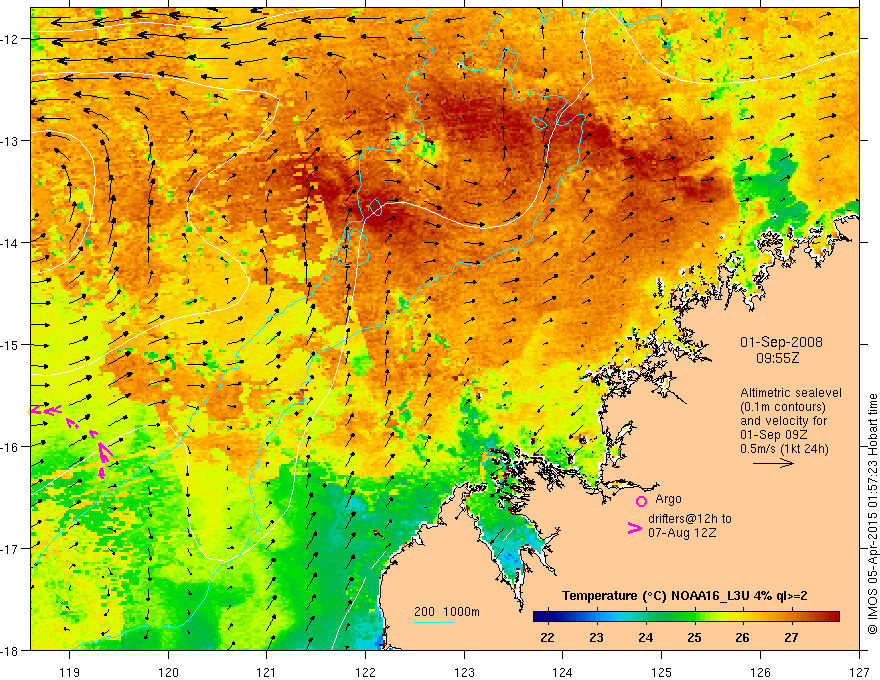
Task: Click the '07-Aug 12Z' legend text
Action: tap(682, 533)
